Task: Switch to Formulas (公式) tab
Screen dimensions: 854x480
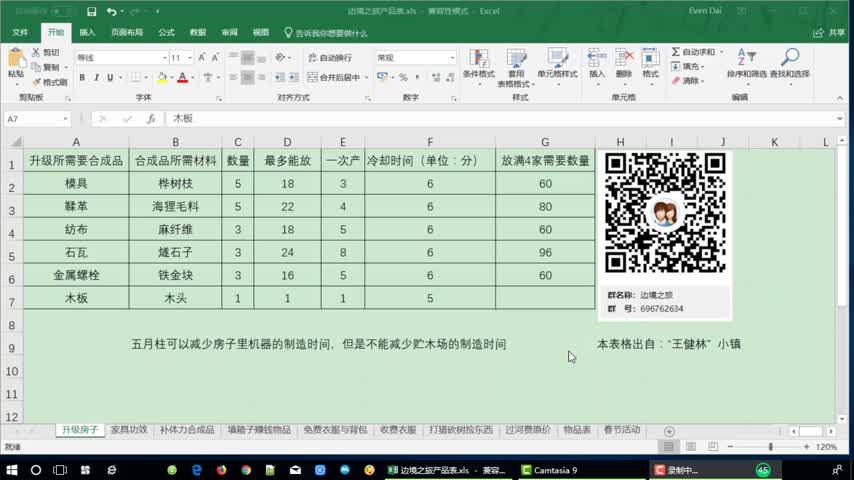Action: tap(166, 33)
